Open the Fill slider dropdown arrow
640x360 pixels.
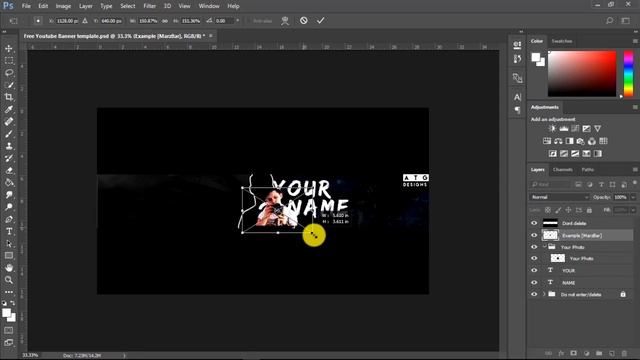(633, 210)
